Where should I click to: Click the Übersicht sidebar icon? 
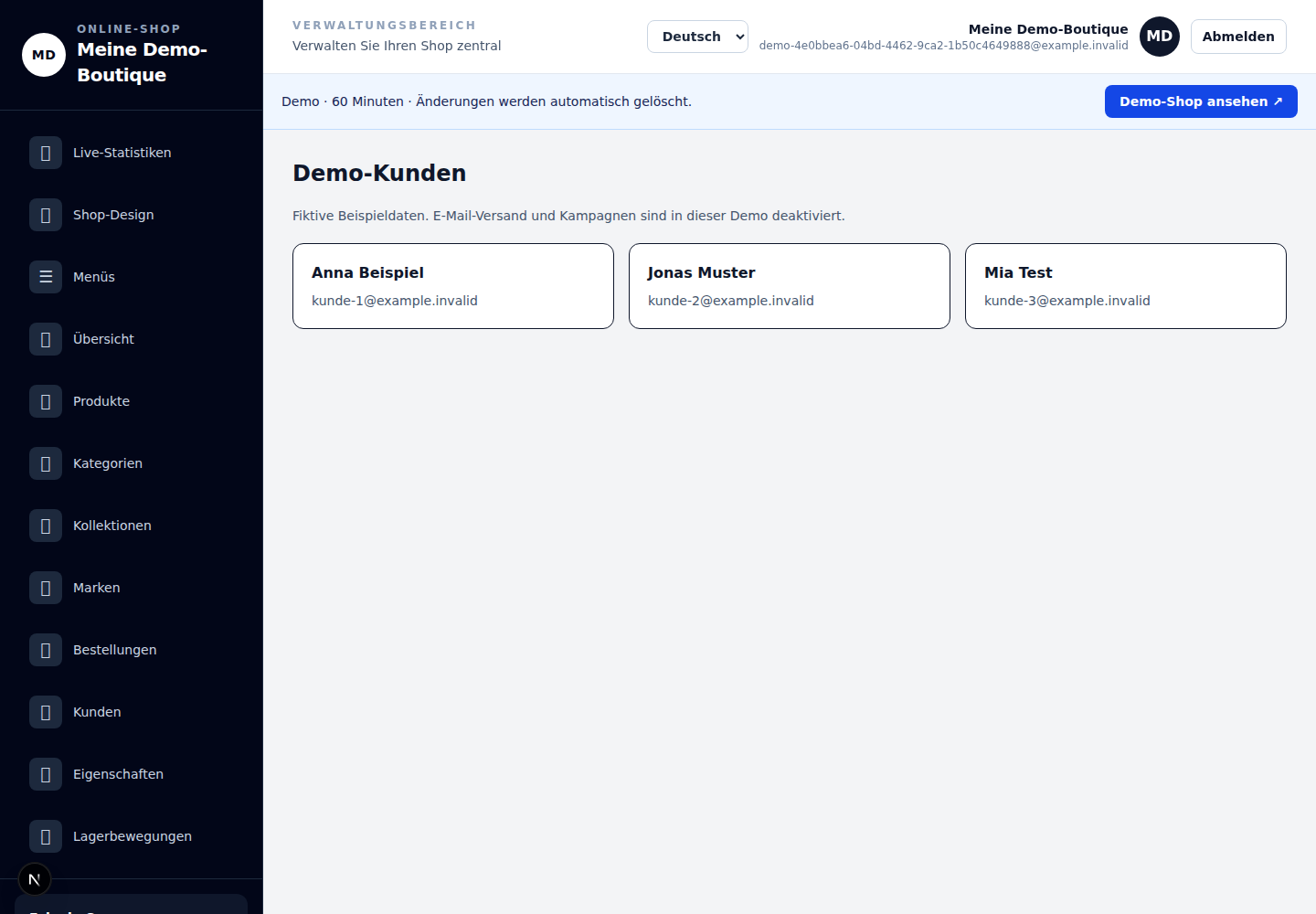tap(46, 339)
